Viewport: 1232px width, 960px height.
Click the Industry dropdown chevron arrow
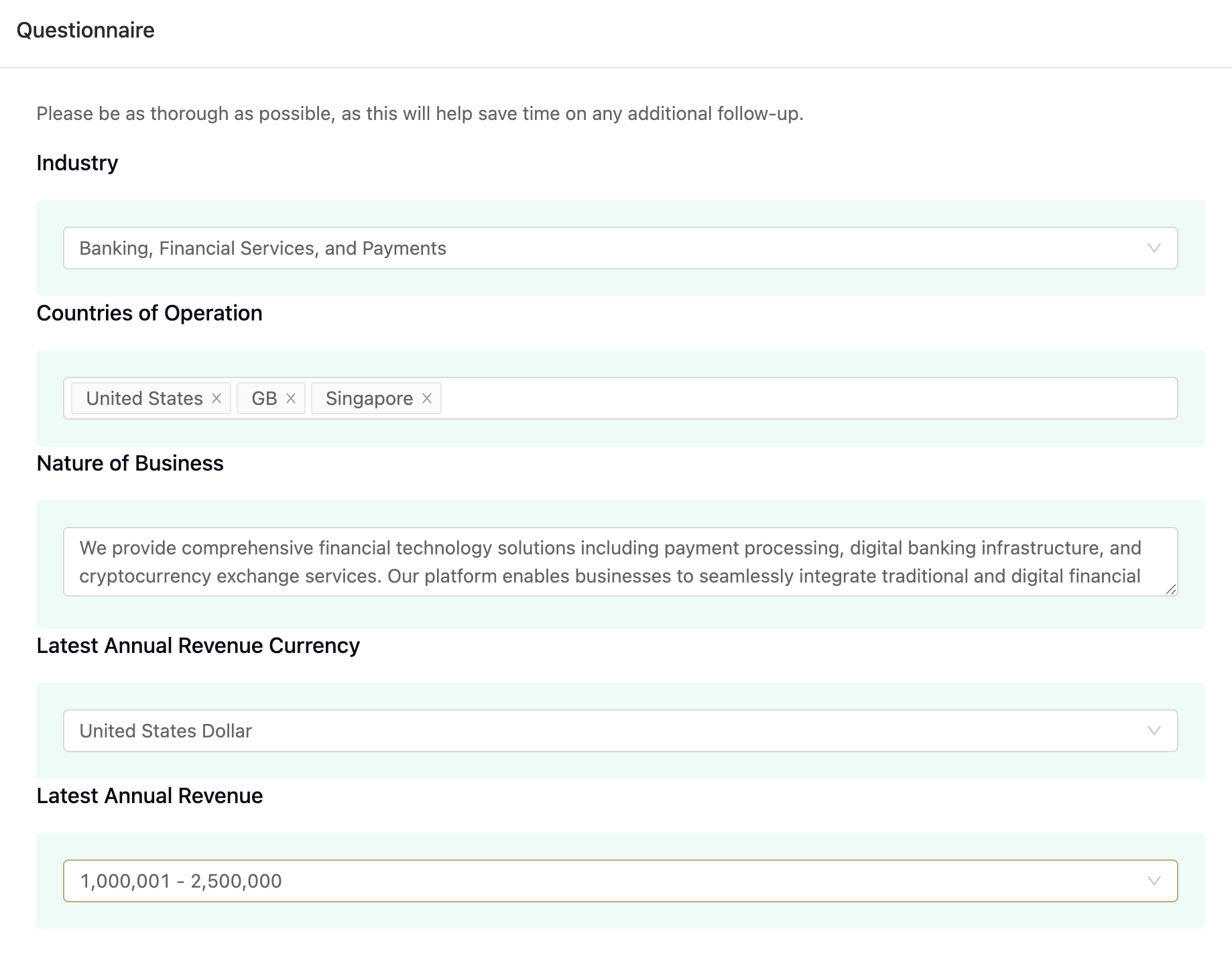1154,248
